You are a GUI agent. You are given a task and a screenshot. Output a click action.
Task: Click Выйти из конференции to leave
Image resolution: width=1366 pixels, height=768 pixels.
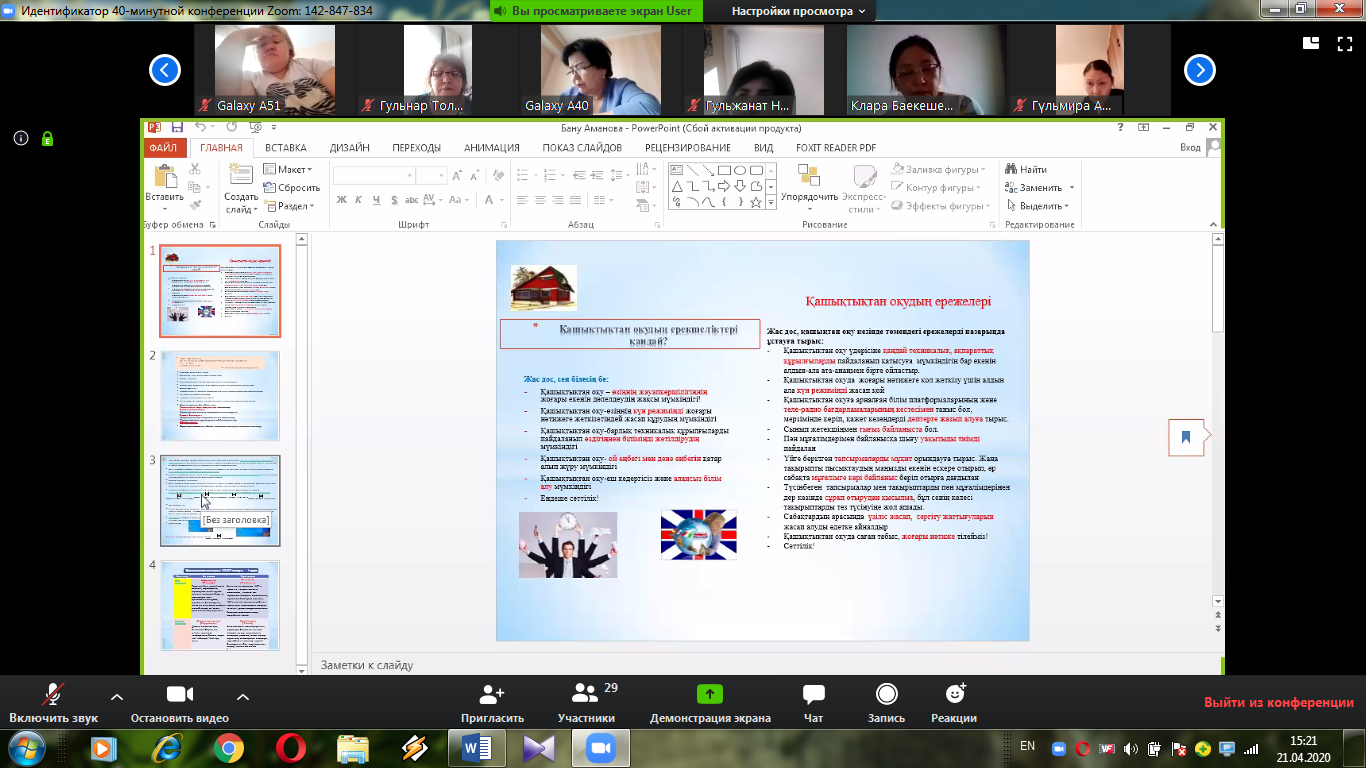point(1278,703)
